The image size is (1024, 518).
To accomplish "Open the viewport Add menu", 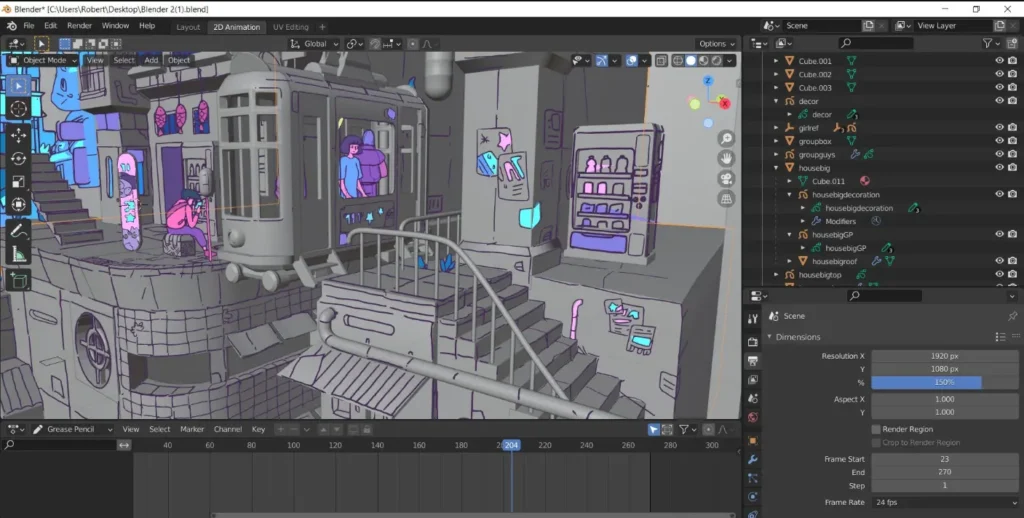I will click(x=151, y=60).
